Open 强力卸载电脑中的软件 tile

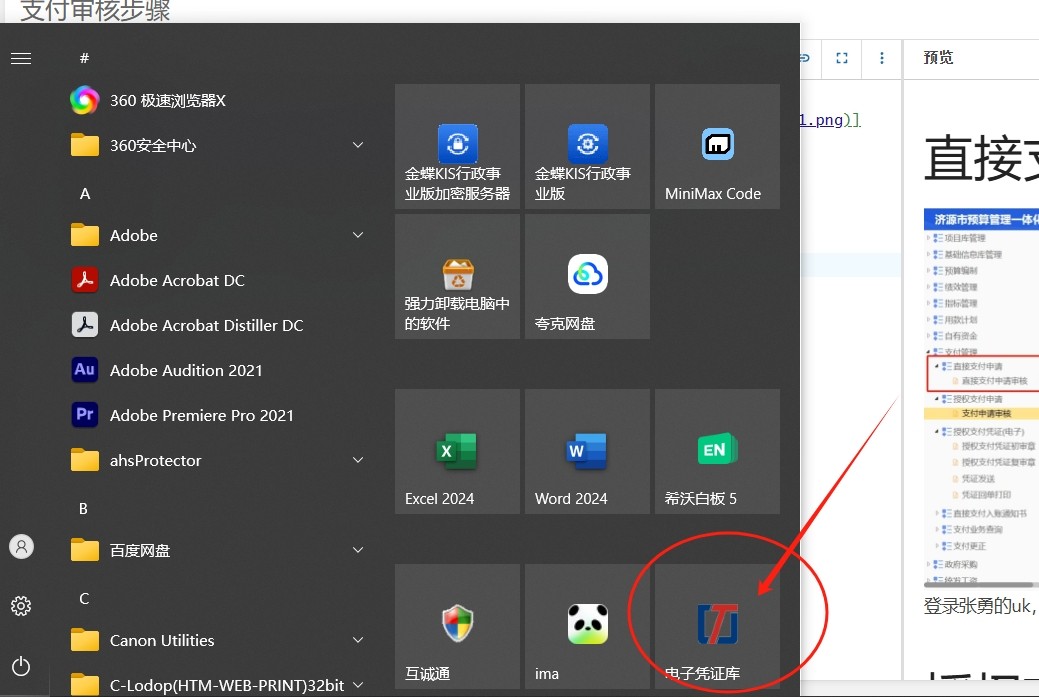(457, 276)
